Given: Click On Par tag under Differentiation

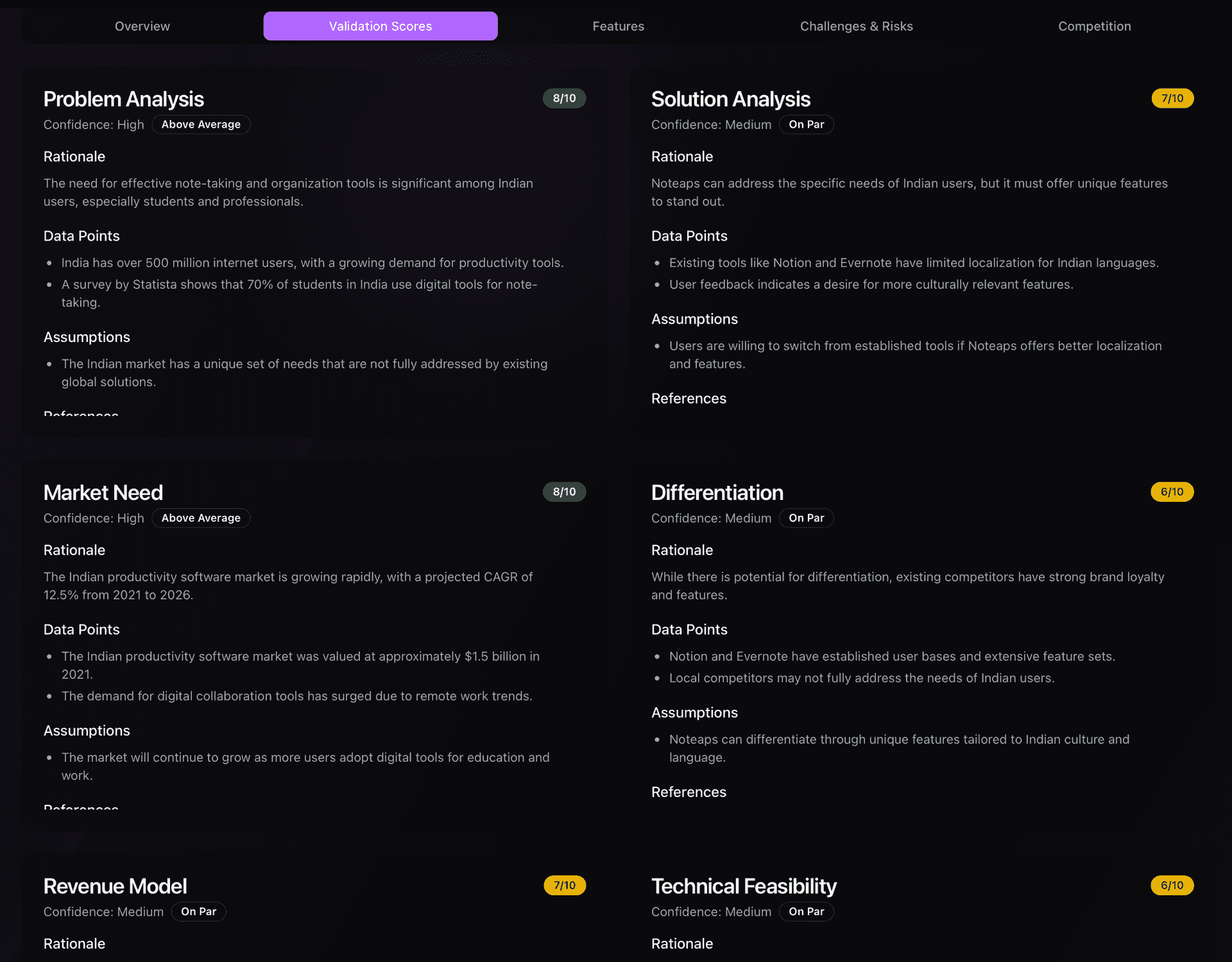Looking at the screenshot, I should [807, 518].
